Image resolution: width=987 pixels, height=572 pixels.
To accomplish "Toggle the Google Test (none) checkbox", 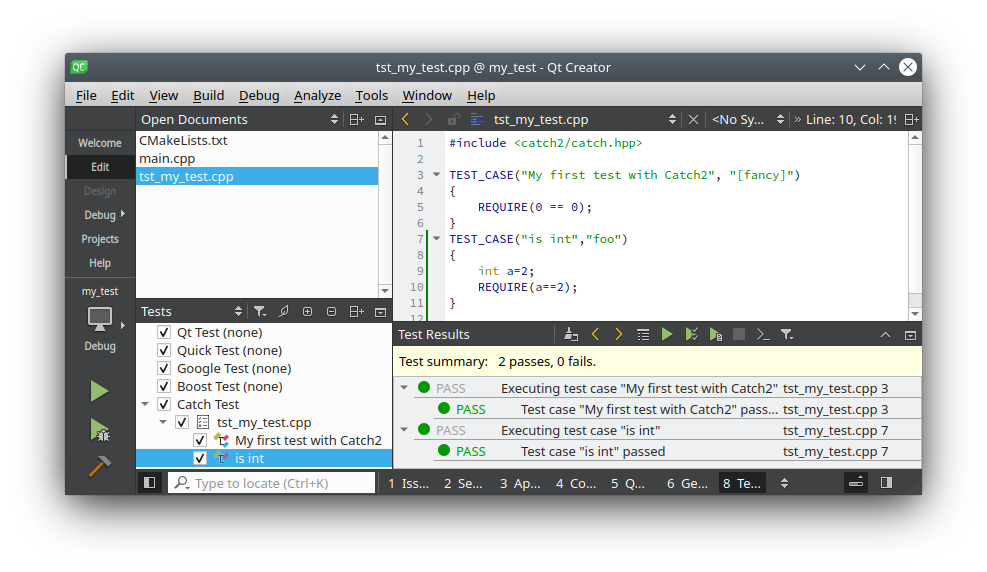I will (164, 369).
